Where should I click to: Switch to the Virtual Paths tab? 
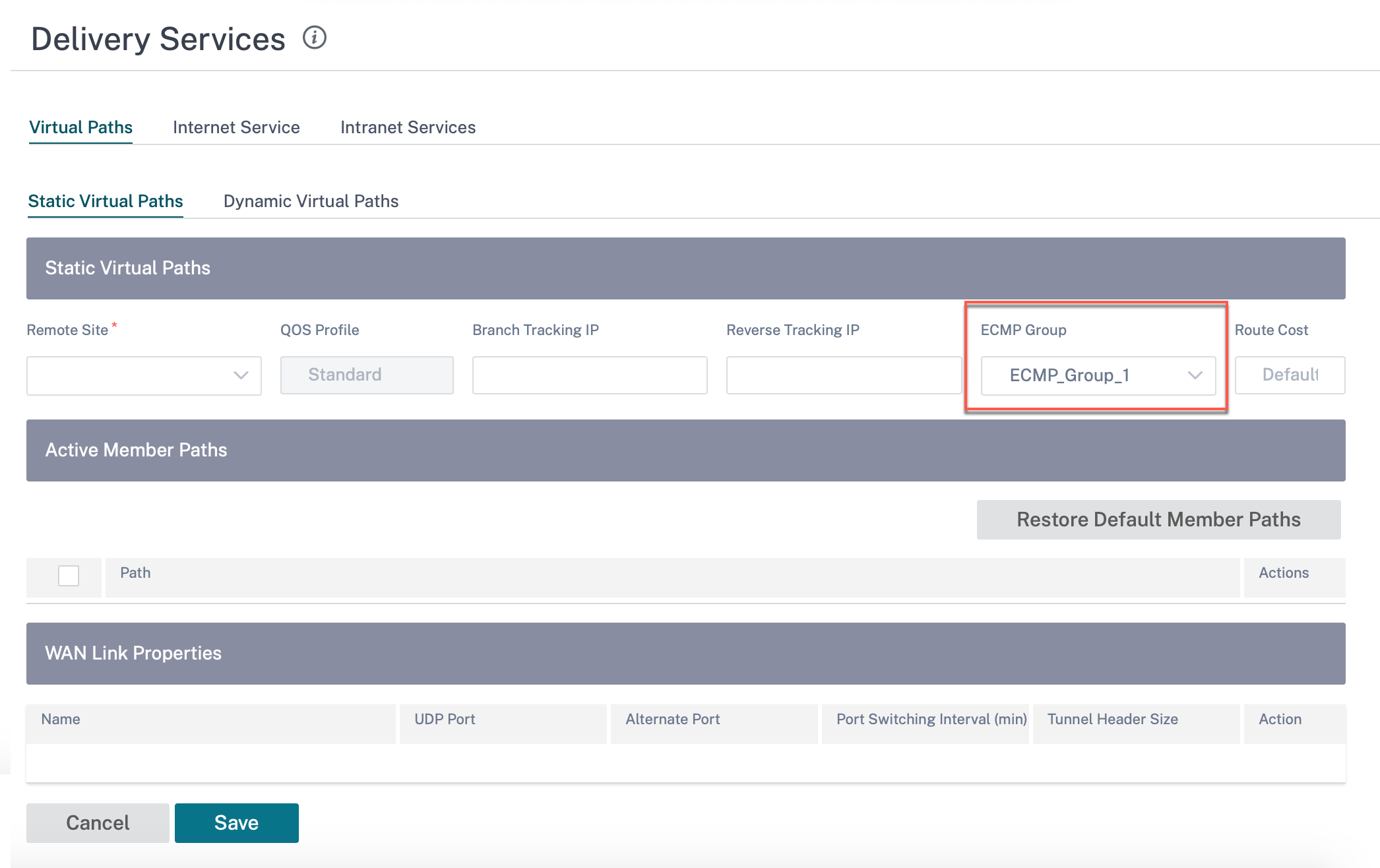(81, 127)
